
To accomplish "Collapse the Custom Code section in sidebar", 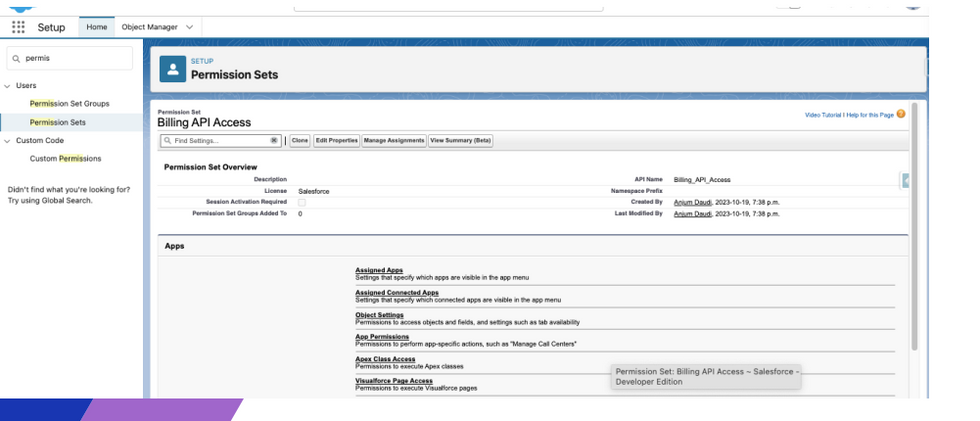I will (8, 141).
